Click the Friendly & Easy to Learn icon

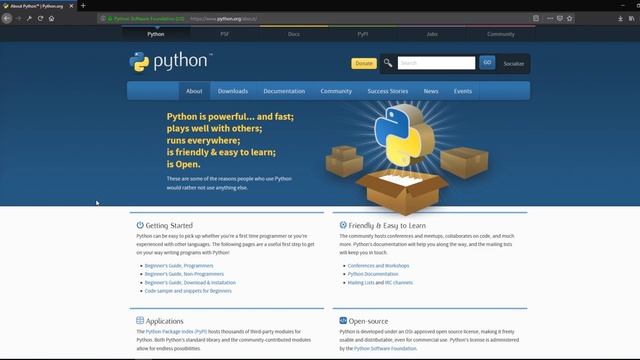[343, 225]
